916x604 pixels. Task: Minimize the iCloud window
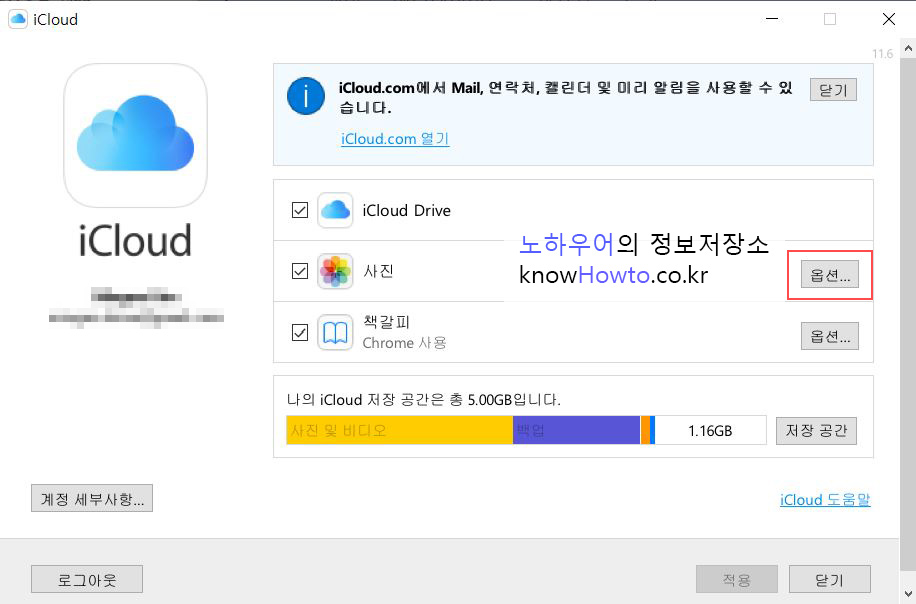tap(772, 19)
